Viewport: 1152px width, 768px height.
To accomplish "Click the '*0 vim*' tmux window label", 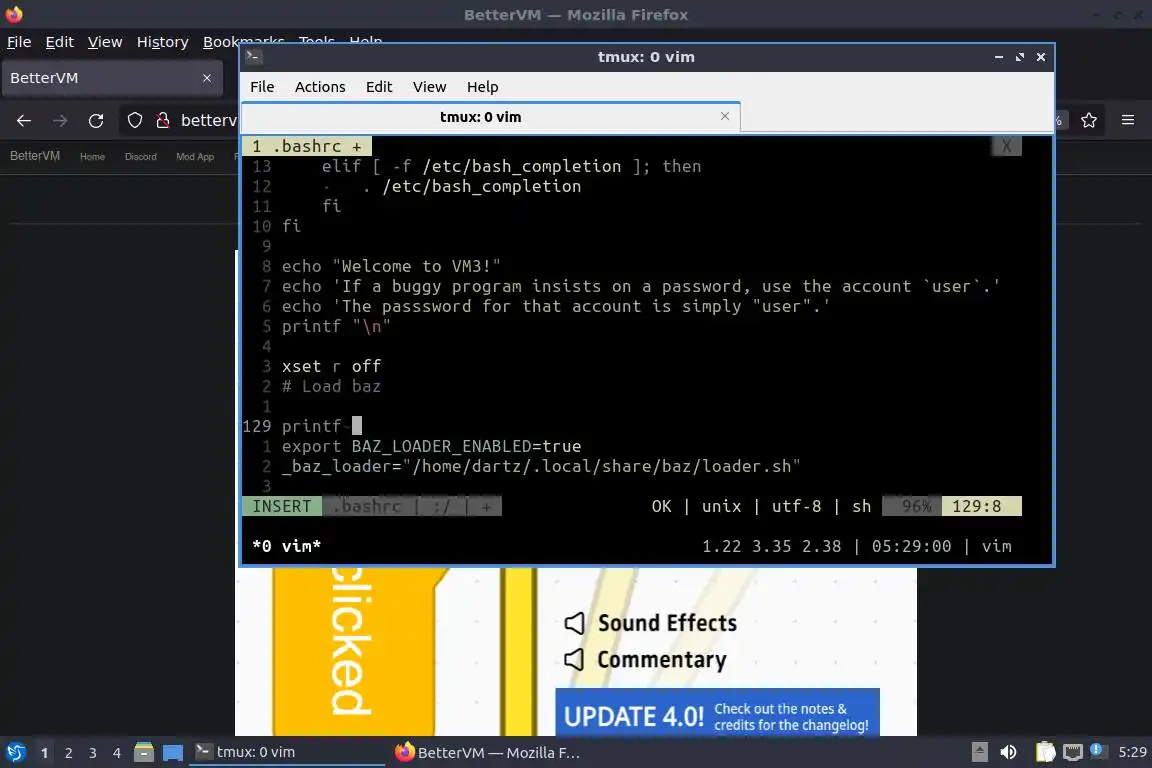I will click(287, 546).
